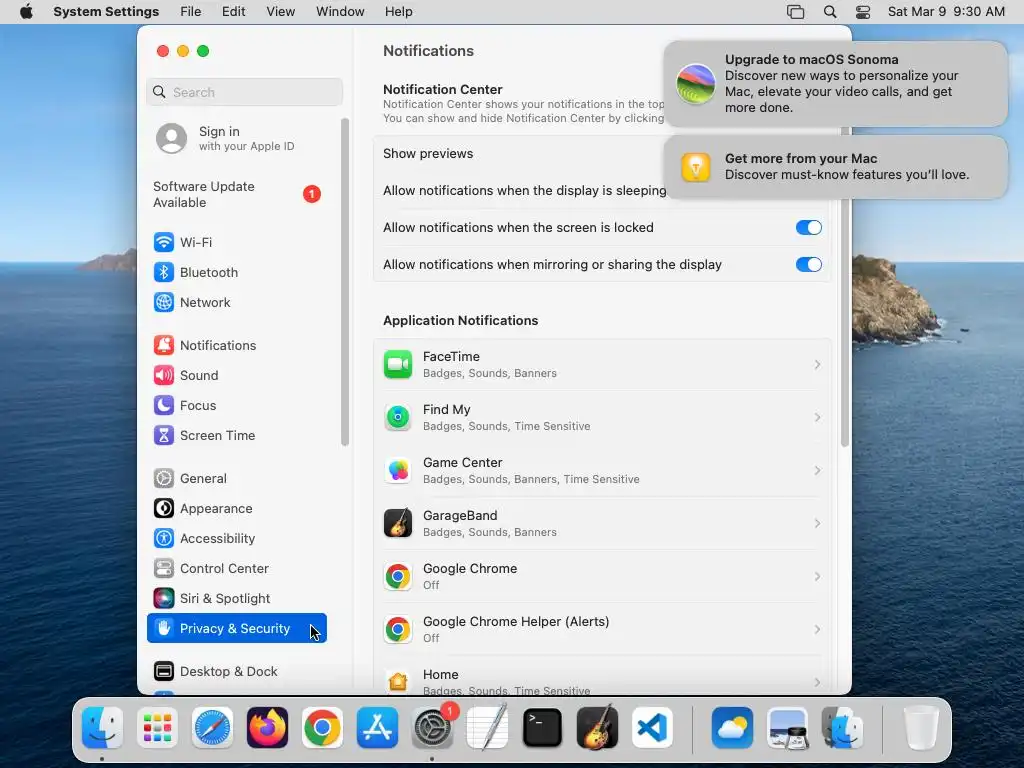
Task: Open the Window menu
Action: [x=340, y=12]
